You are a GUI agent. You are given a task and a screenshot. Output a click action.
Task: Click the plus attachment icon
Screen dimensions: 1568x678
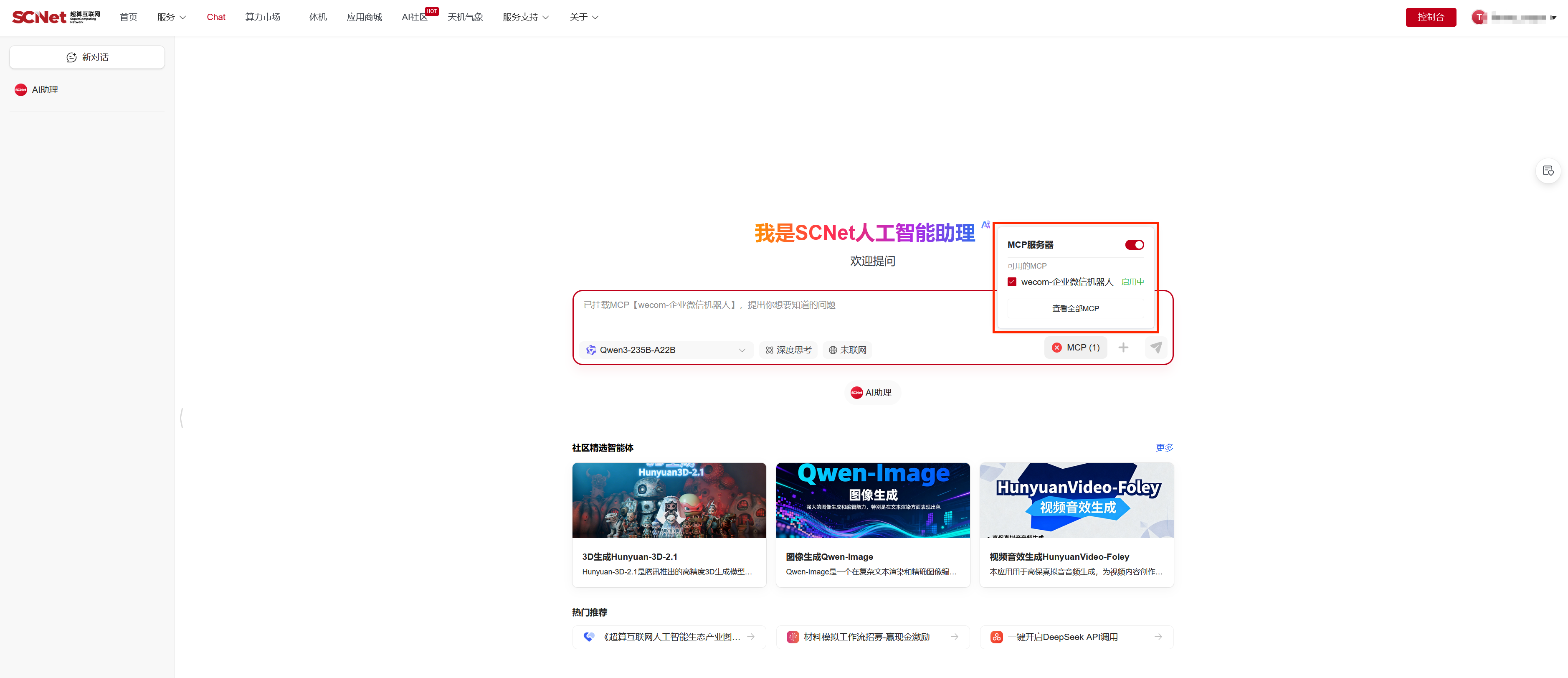pos(1123,347)
